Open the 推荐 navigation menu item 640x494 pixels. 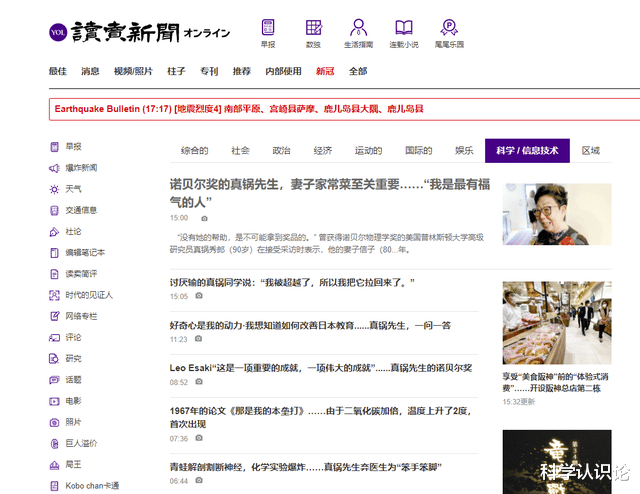242,71
